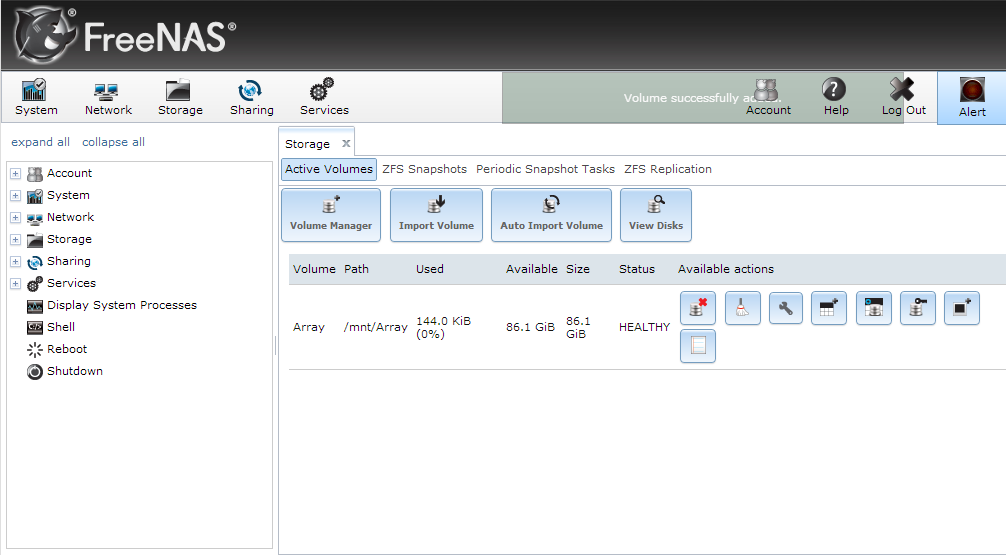Viewport: 1006px width, 555px height.
Task: Select the Array volume name cell
Action: coord(309,327)
